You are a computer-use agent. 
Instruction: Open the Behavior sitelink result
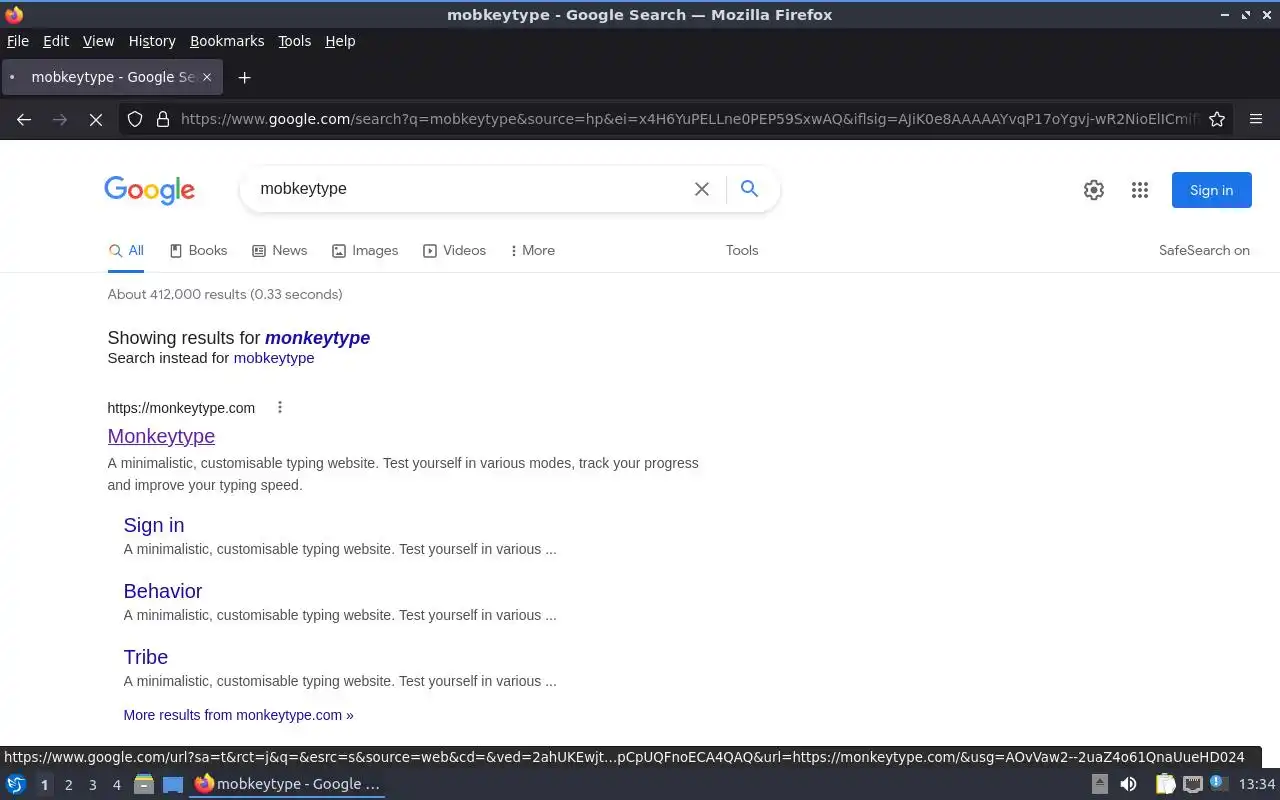(x=163, y=591)
